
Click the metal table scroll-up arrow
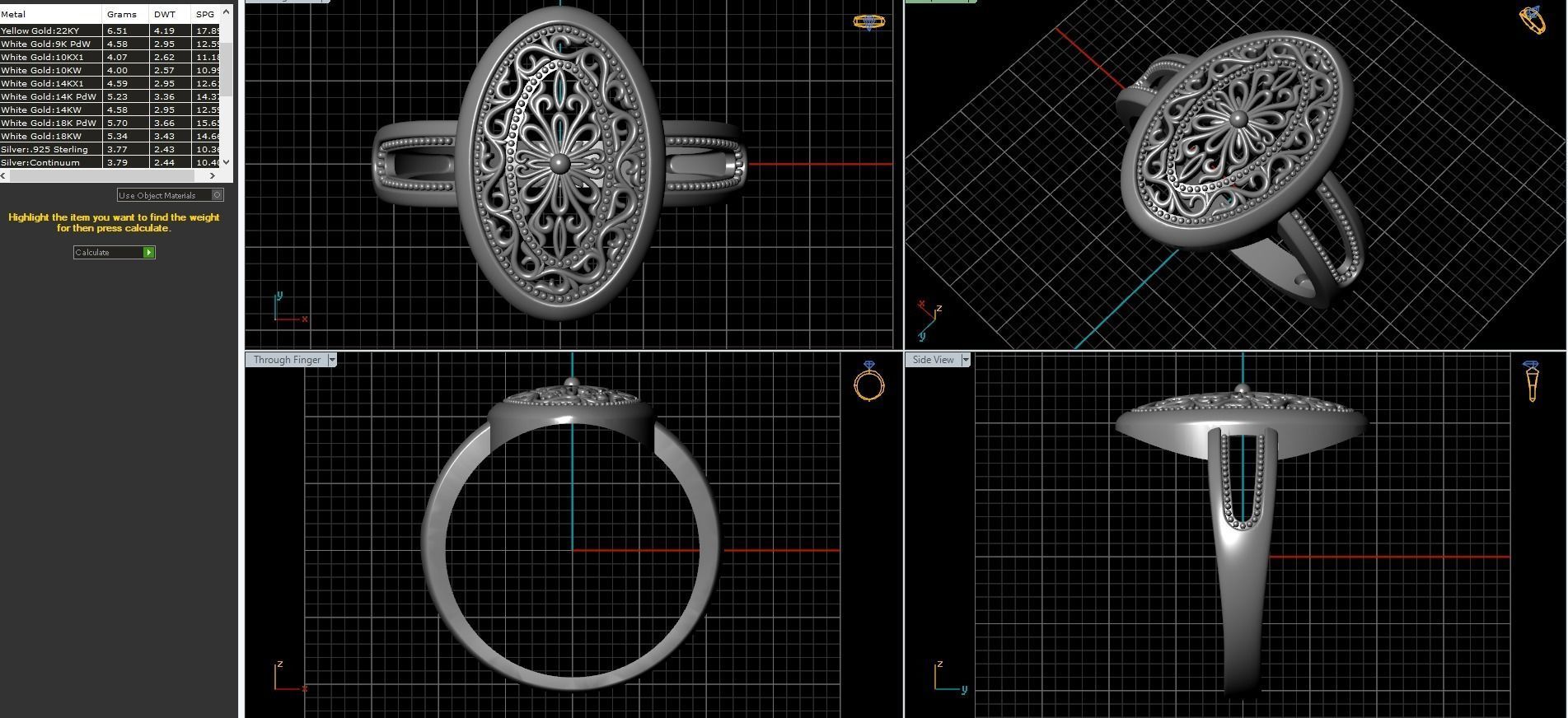(x=227, y=11)
